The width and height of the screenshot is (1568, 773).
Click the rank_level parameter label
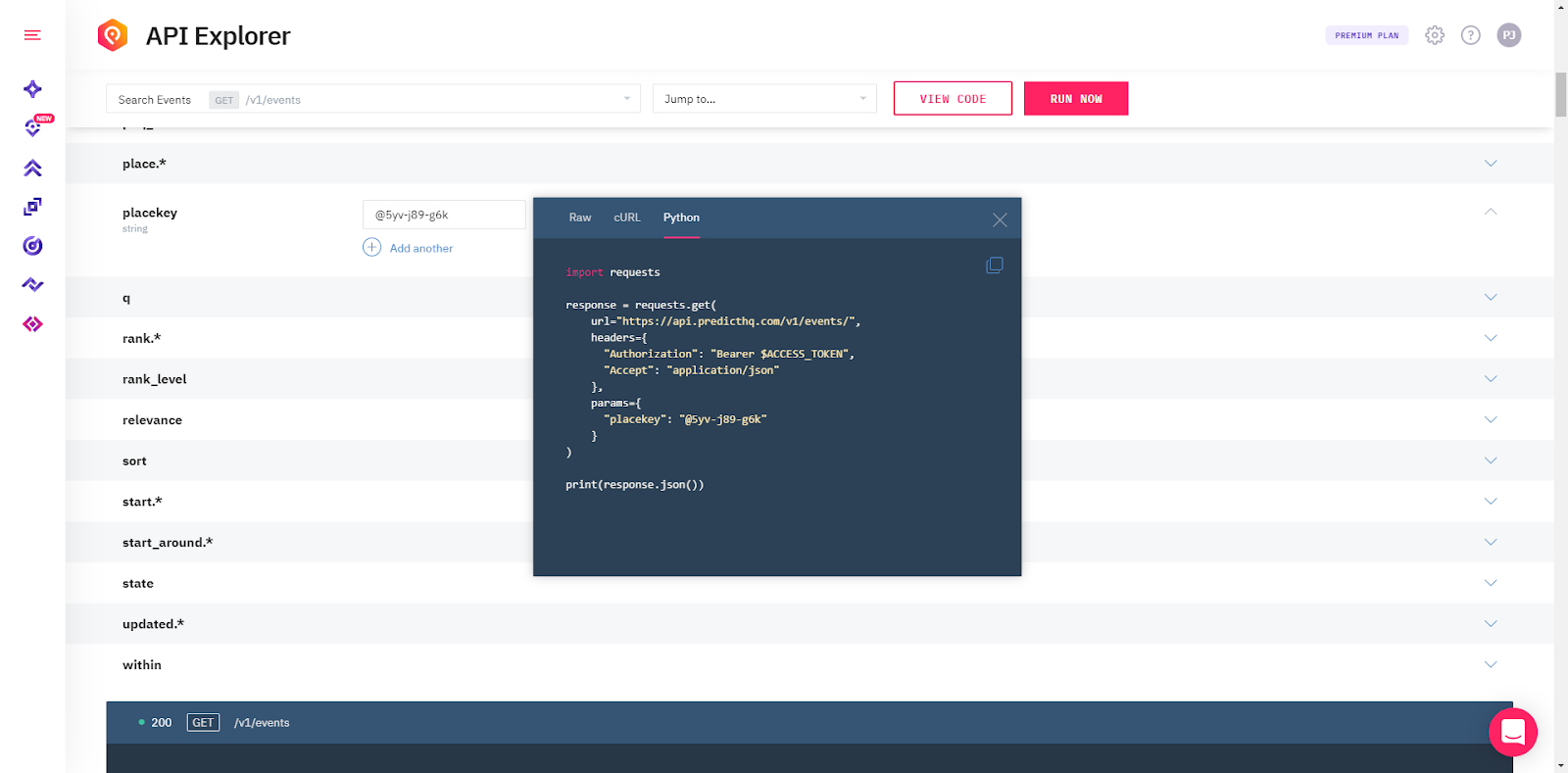pos(155,379)
